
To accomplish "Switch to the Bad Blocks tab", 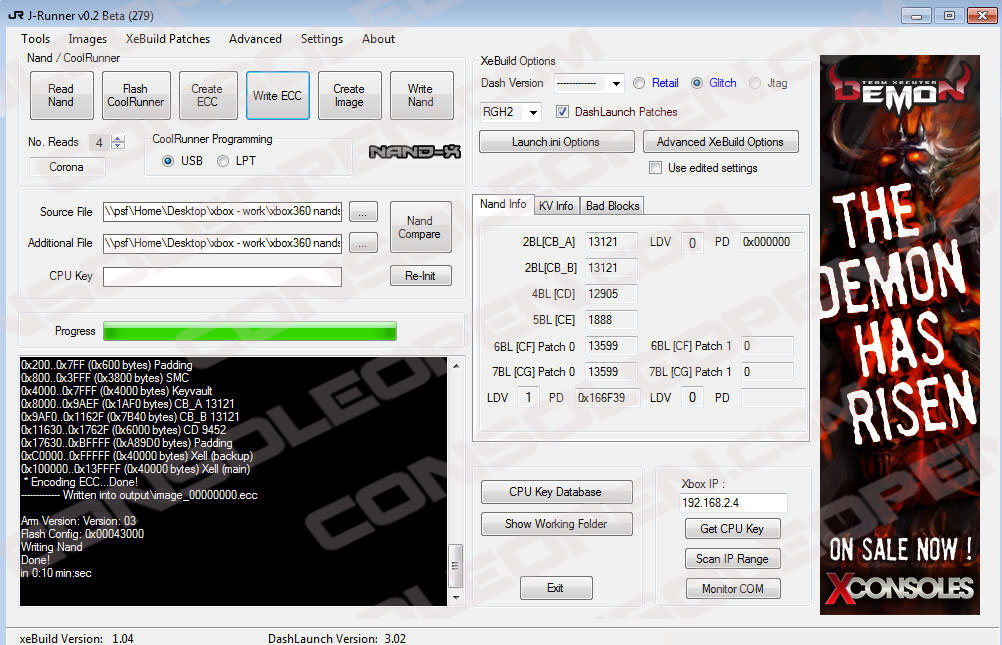I will click(x=613, y=206).
